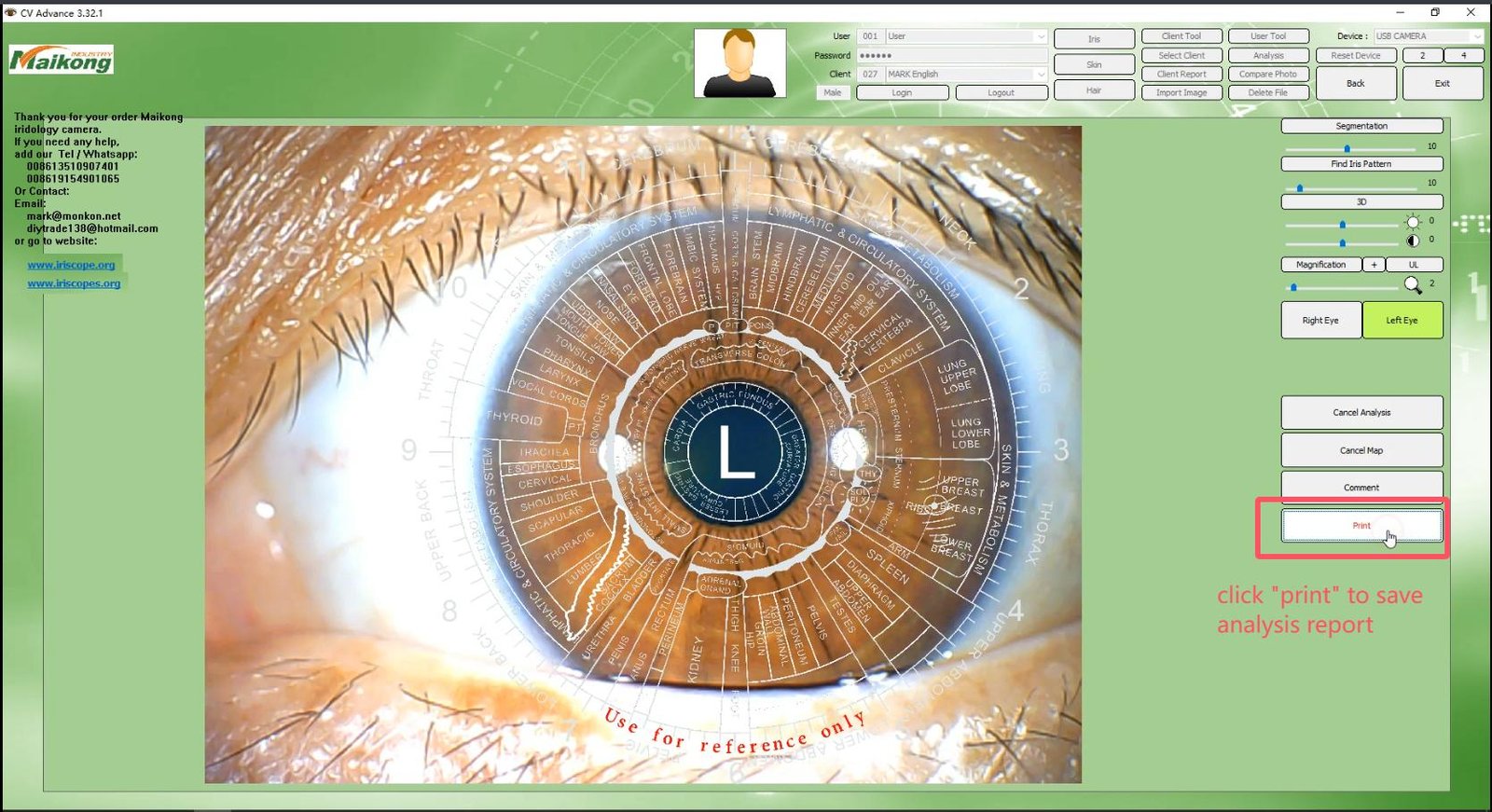
Task: Click the Find Iris Pattern slider handle
Action: coord(1300,187)
